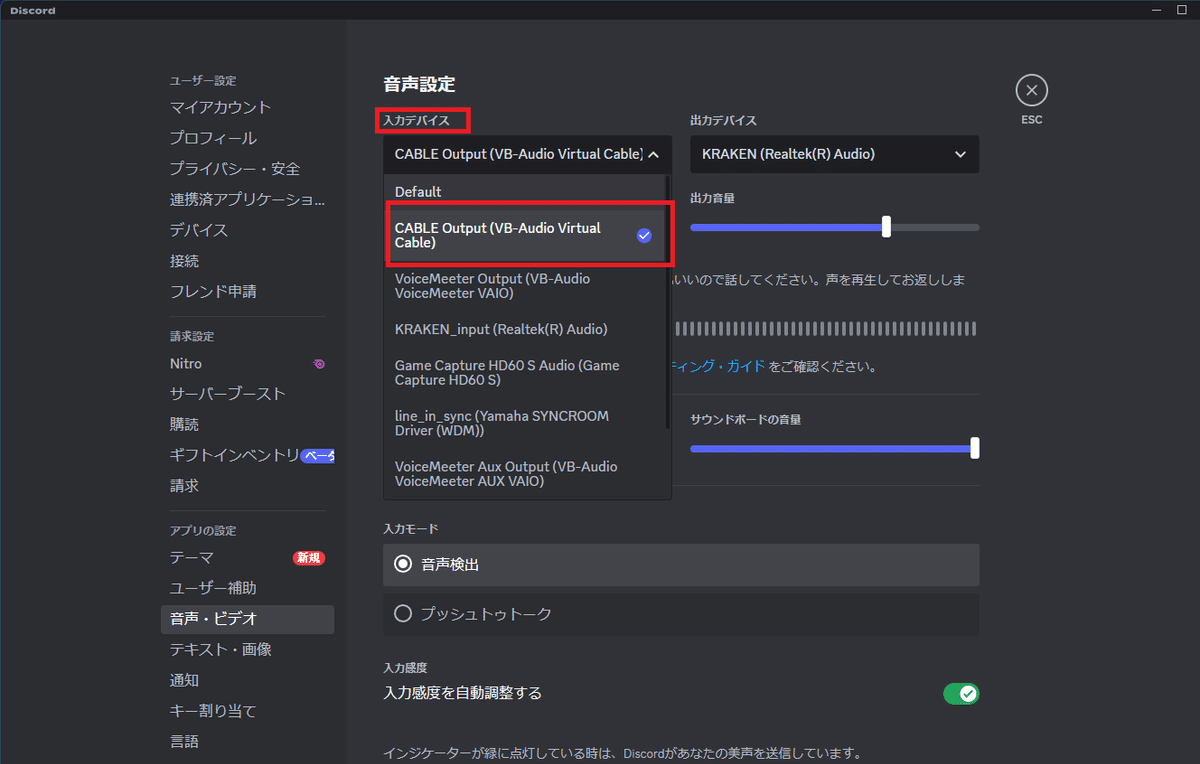Choose KRAKEN_input (Realtek(R) Audio) option
1200x764 pixels.
tap(526, 329)
